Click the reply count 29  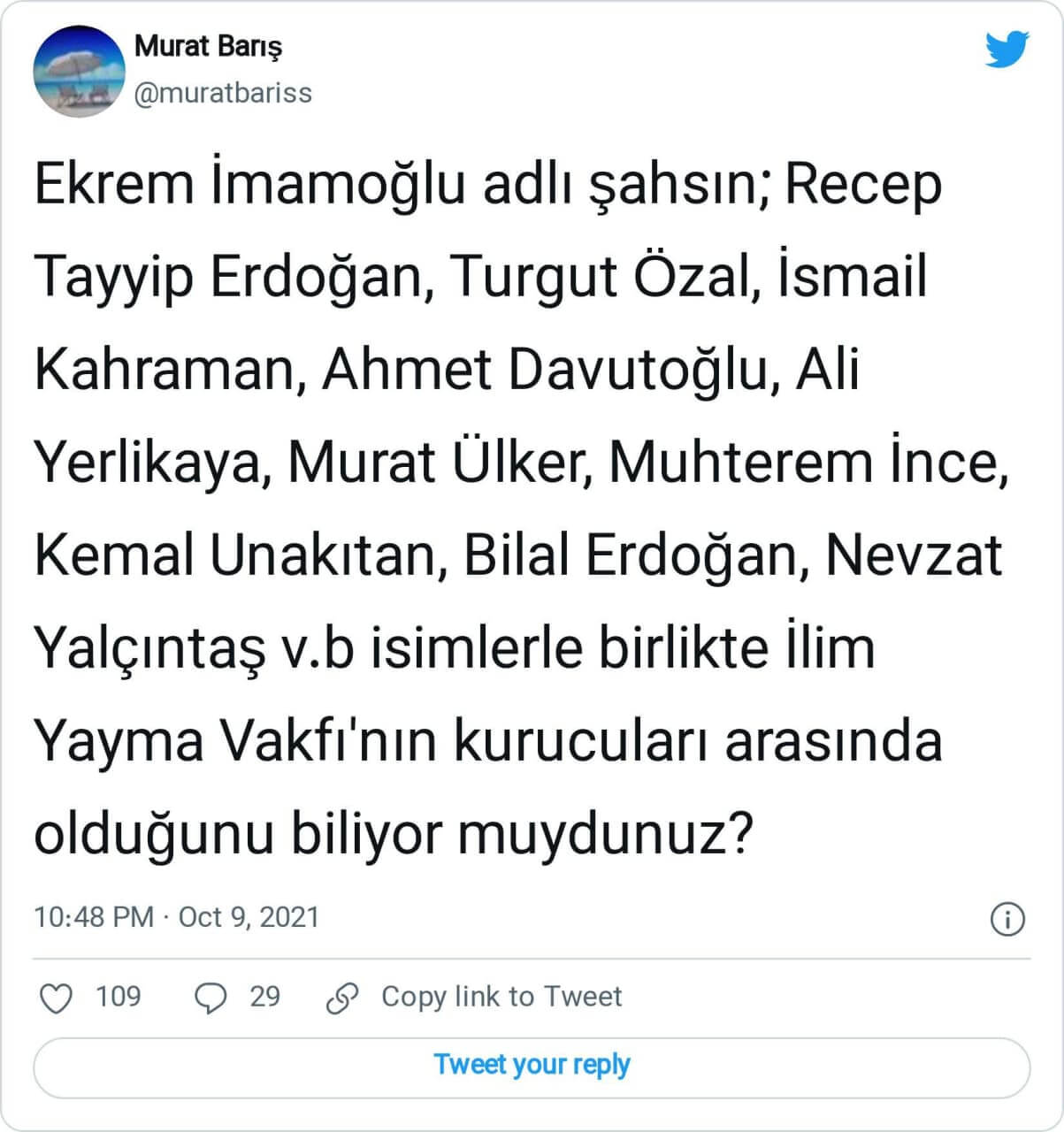(x=264, y=997)
